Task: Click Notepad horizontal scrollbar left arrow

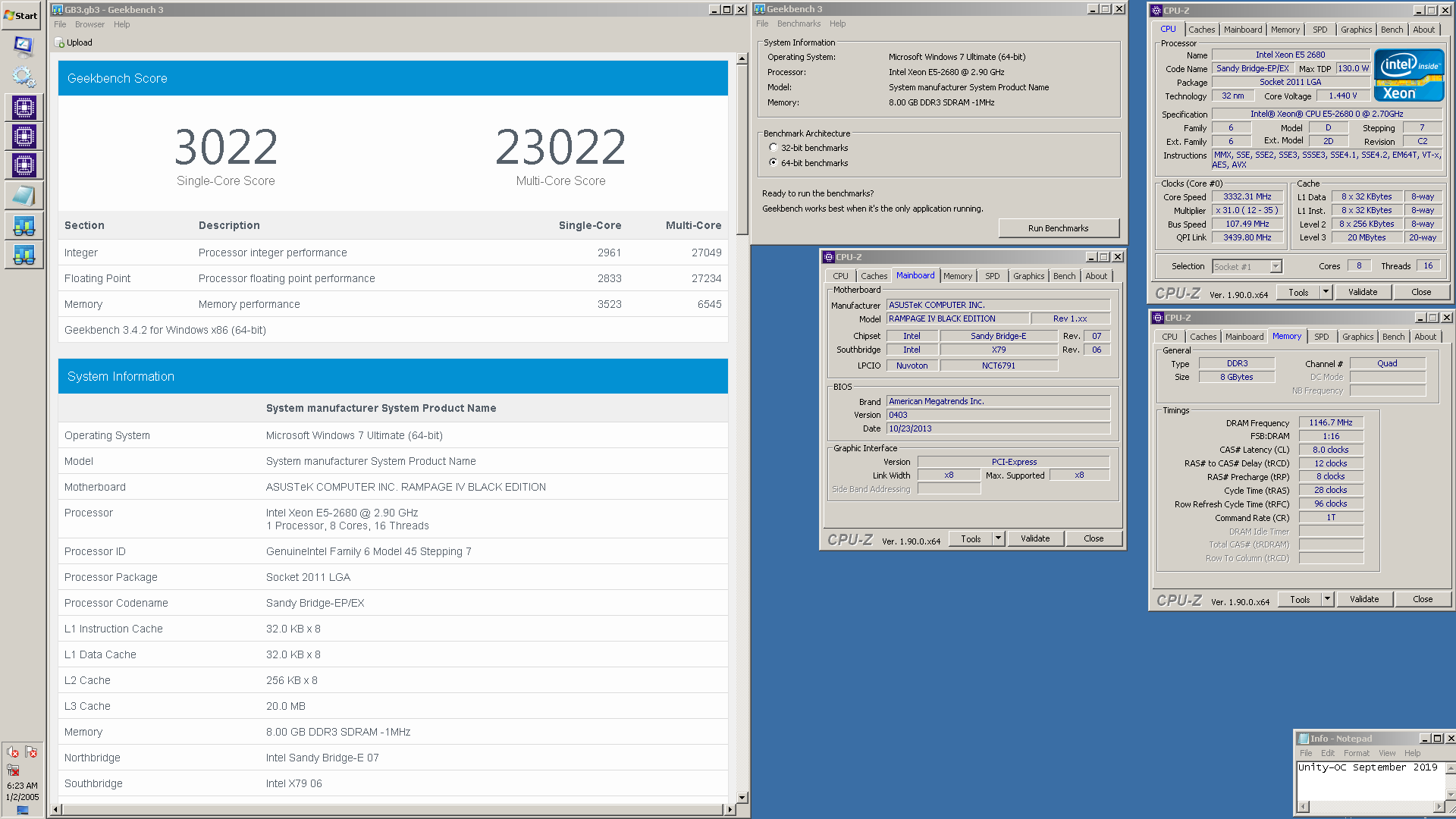Action: tap(1304, 807)
